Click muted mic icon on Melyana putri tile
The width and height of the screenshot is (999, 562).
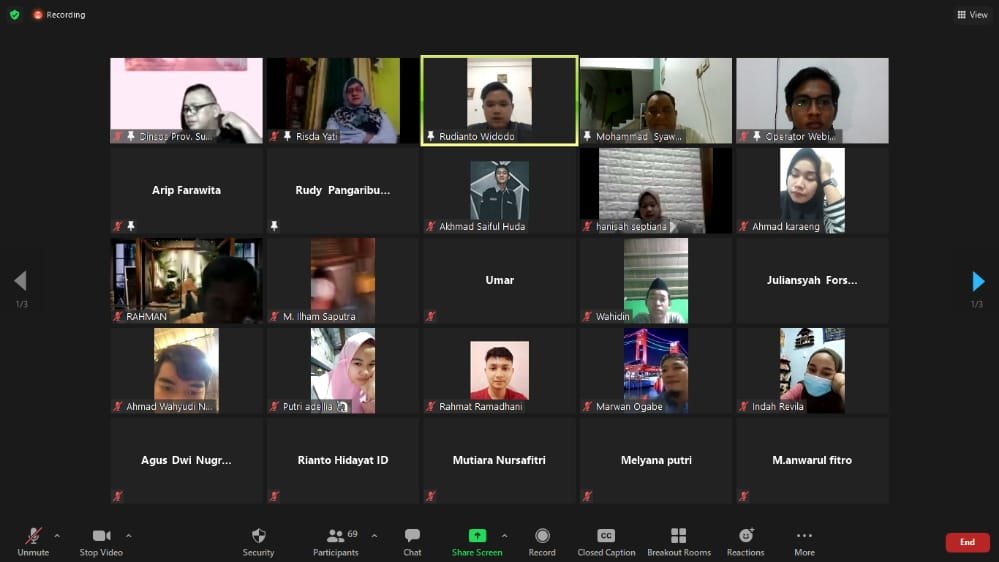pyautogui.click(x=587, y=496)
